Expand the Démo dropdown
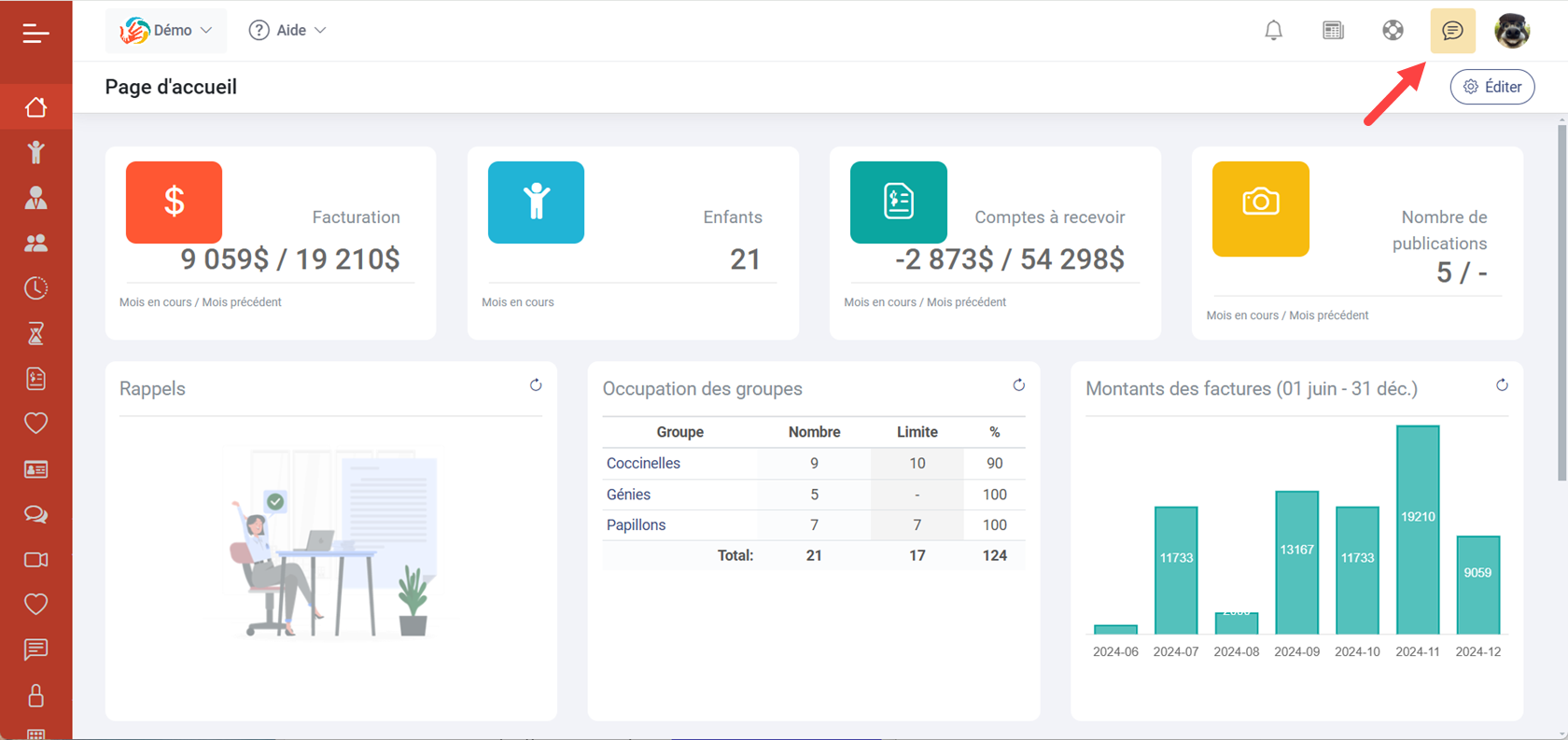The image size is (1568, 740). click(x=166, y=31)
